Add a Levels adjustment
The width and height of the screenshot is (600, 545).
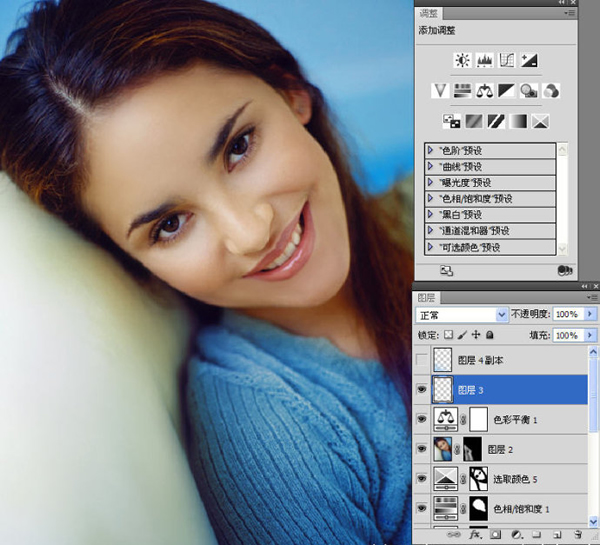pyautogui.click(x=484, y=60)
